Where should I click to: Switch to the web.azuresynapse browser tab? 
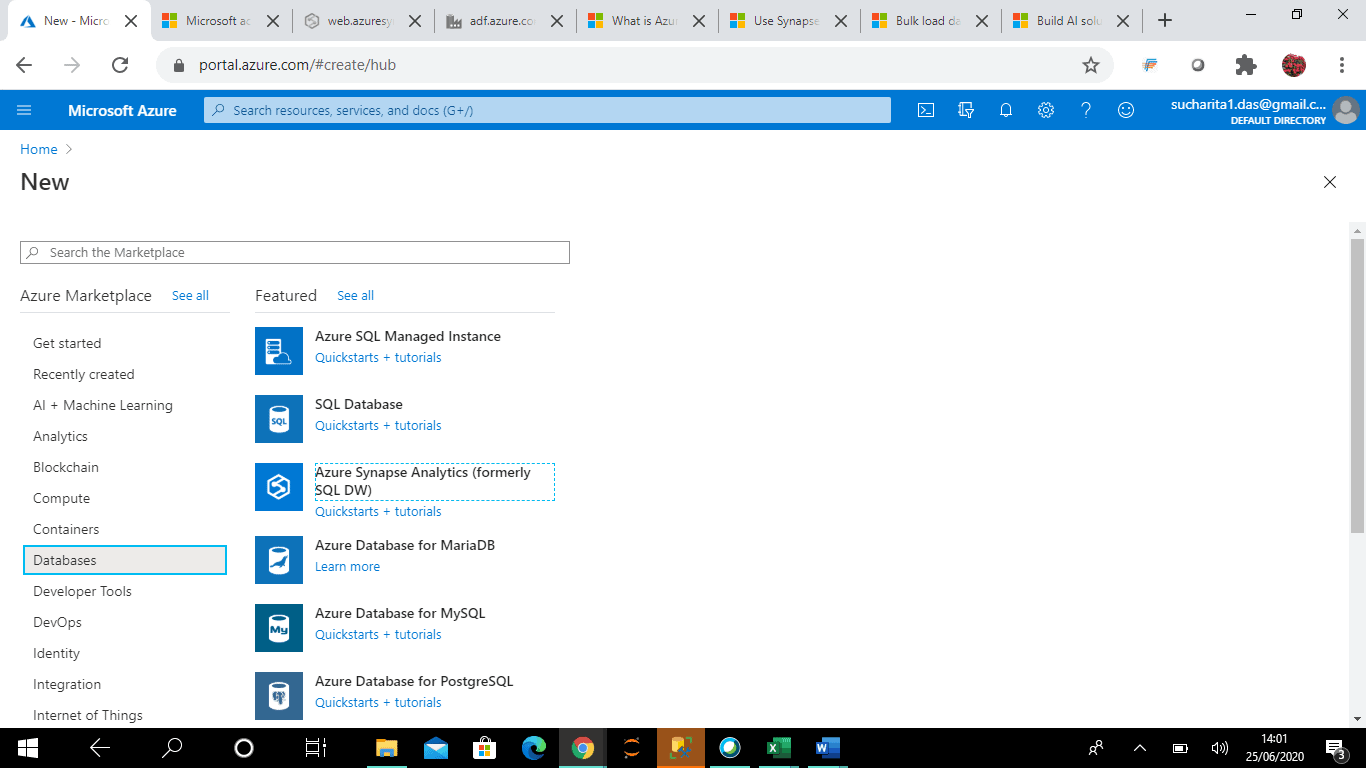(x=364, y=20)
